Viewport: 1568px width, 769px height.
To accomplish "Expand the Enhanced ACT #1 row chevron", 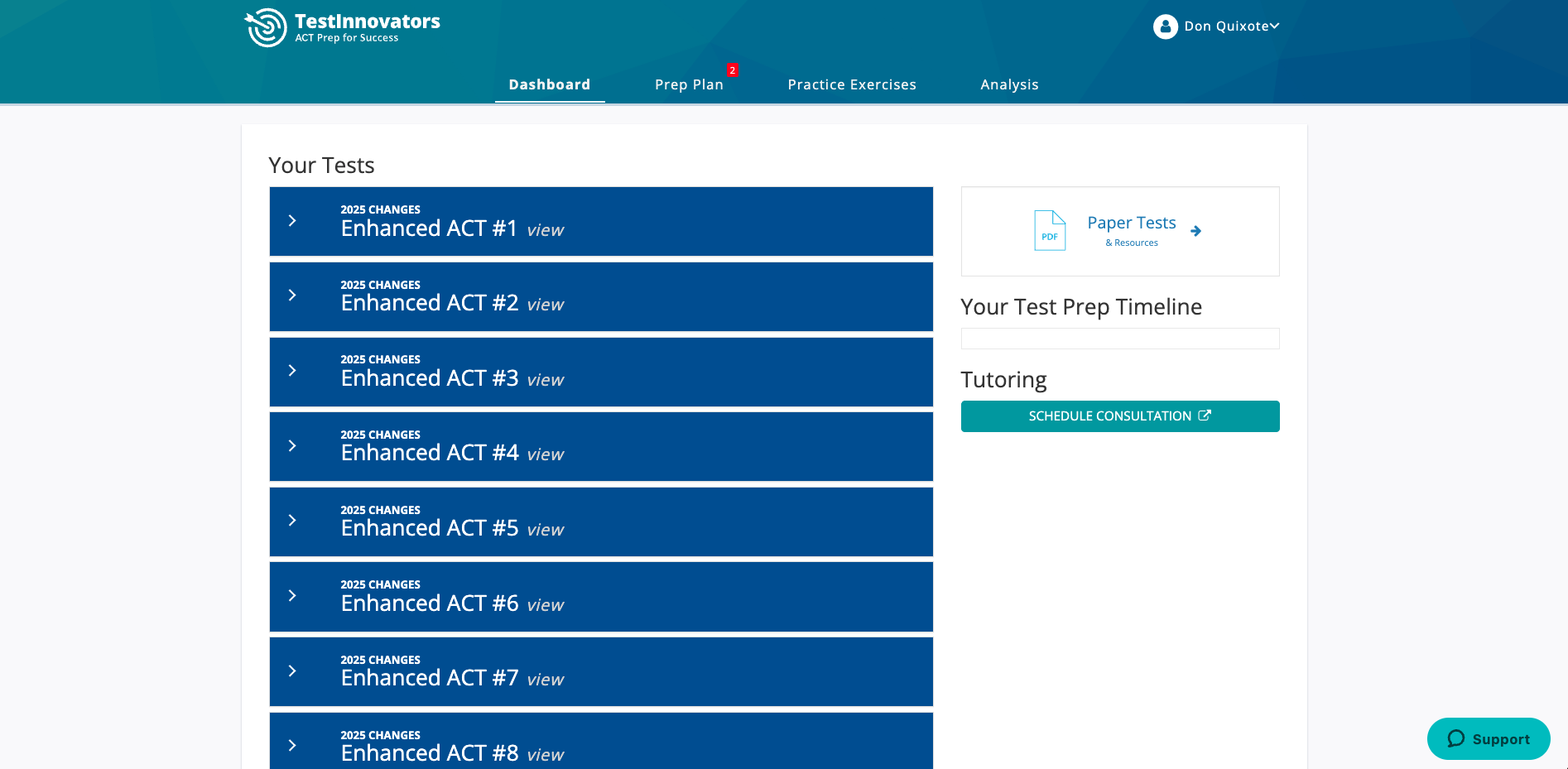I will click(x=292, y=221).
